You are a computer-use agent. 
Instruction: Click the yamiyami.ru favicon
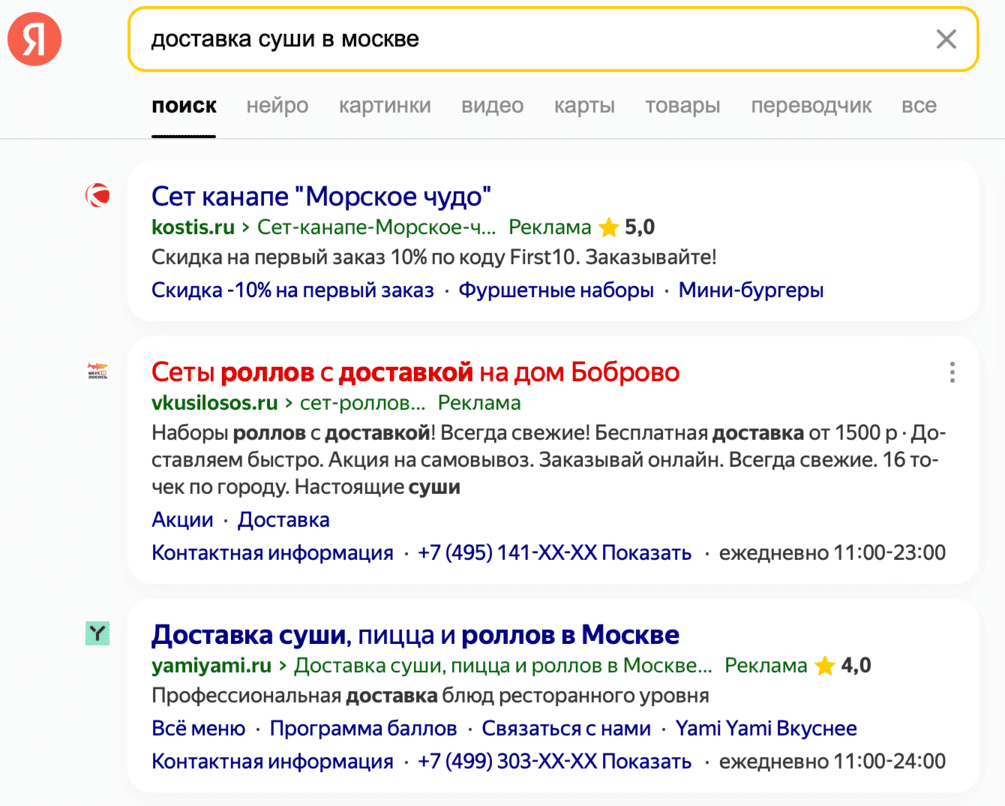point(97,633)
